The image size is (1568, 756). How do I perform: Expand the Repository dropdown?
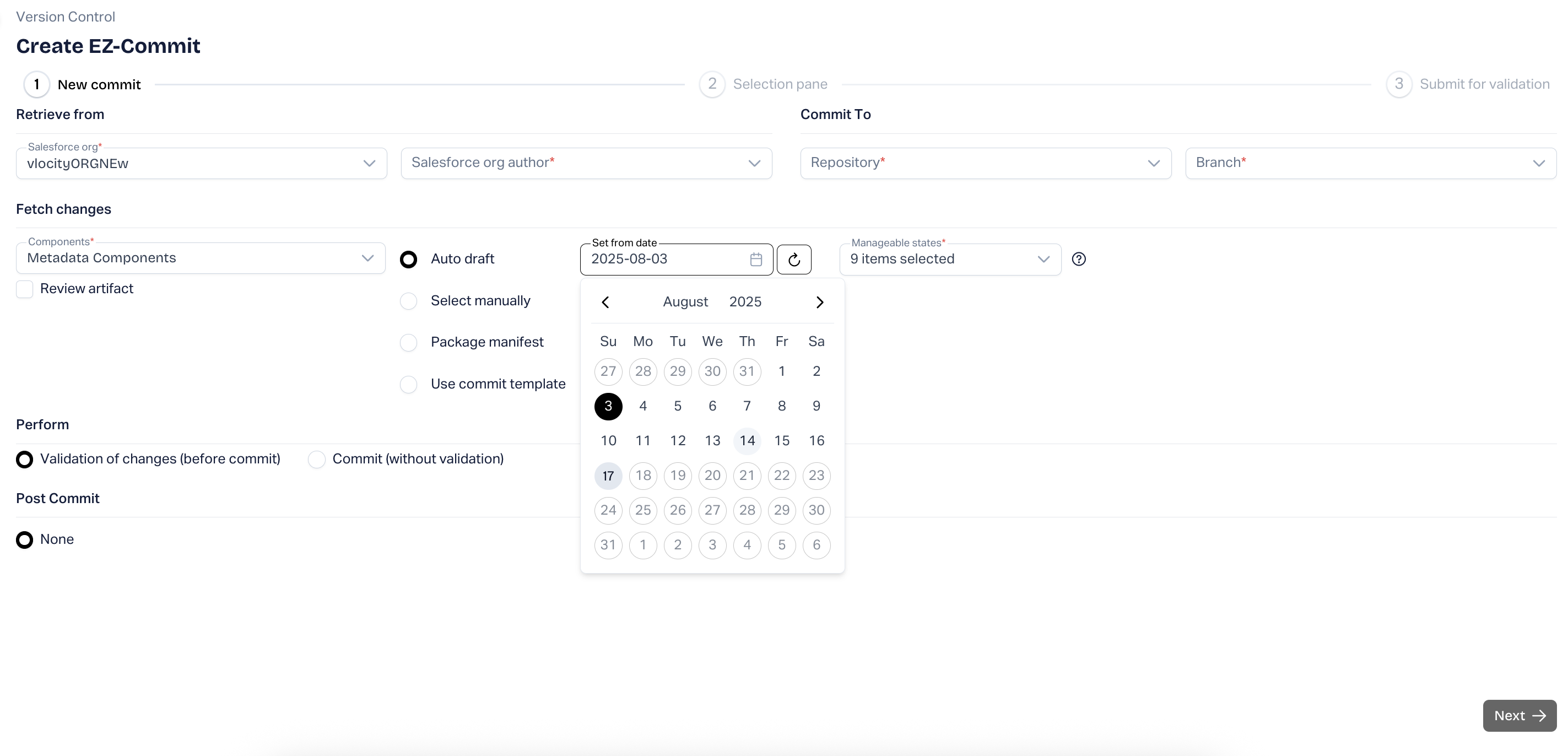pos(985,163)
